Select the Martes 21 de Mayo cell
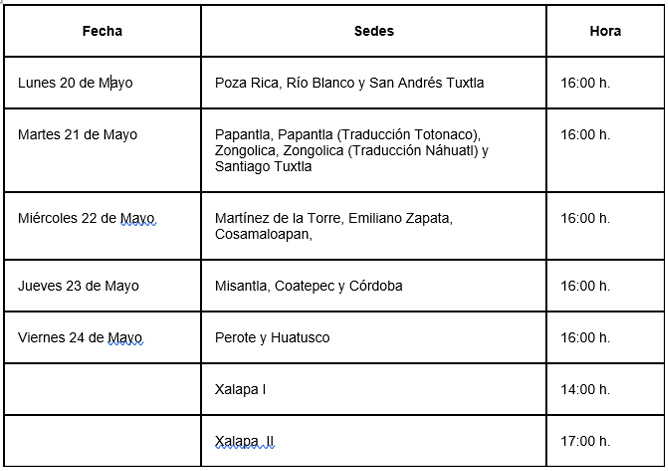This screenshot has width=668, height=471. 78,135
